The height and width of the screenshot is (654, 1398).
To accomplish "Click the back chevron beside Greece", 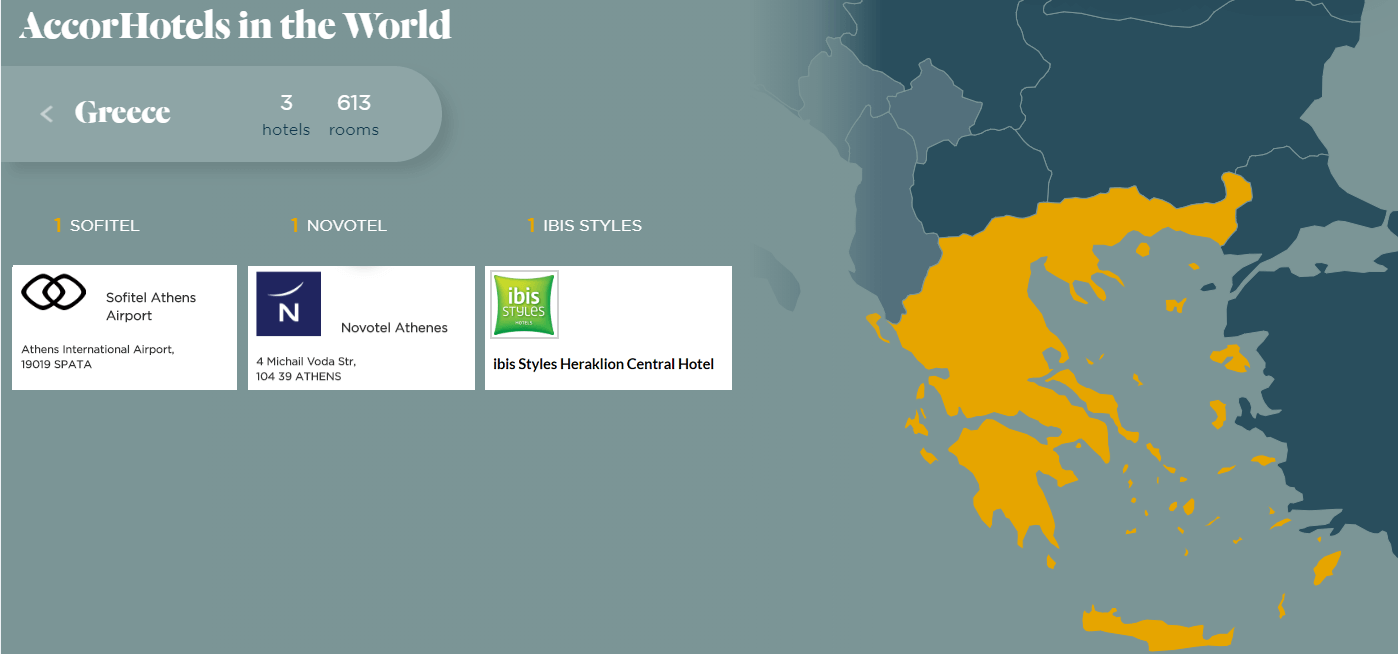I will tap(46, 114).
